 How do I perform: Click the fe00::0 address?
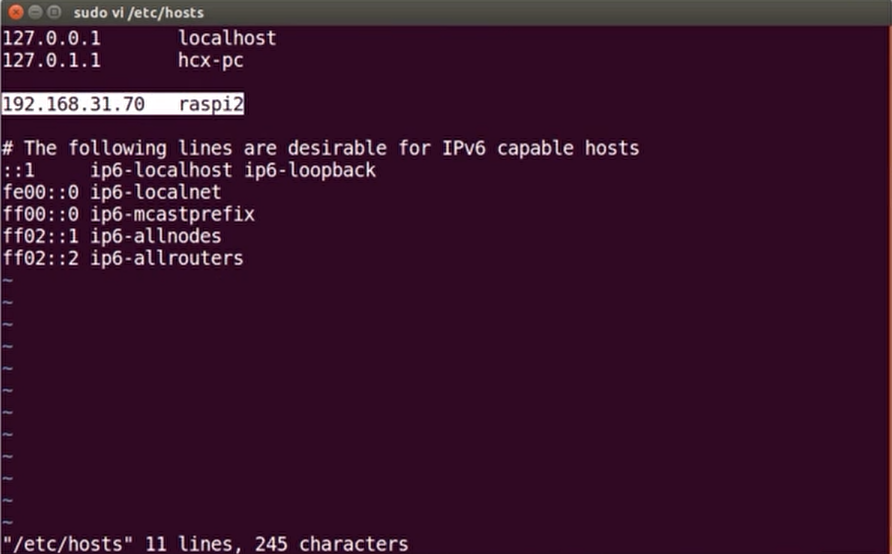40,192
